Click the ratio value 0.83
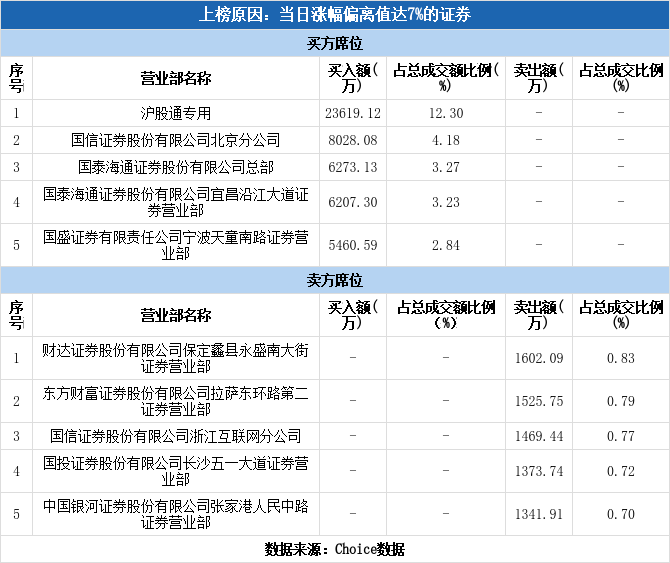 point(621,358)
